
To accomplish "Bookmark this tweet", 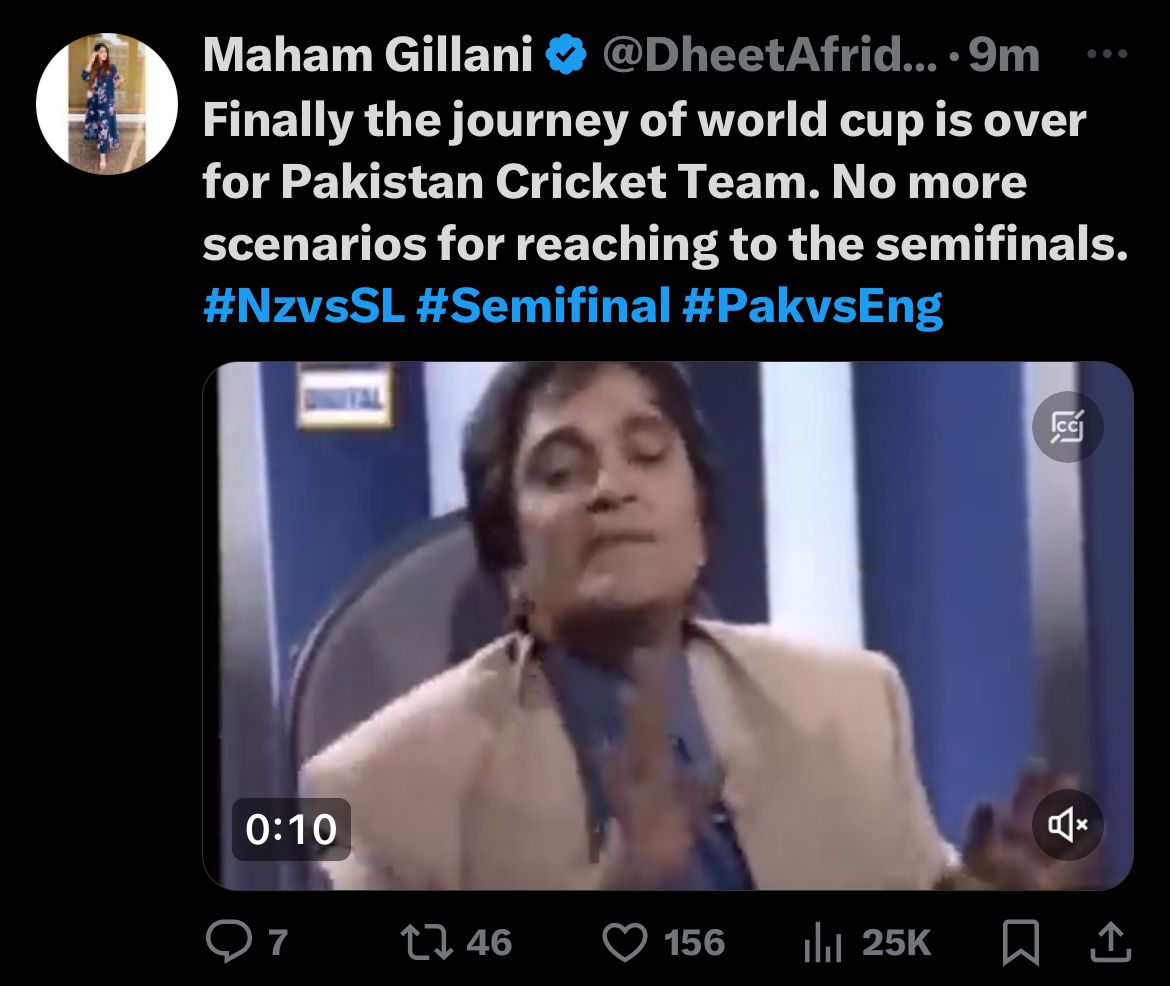I will click(1020, 941).
